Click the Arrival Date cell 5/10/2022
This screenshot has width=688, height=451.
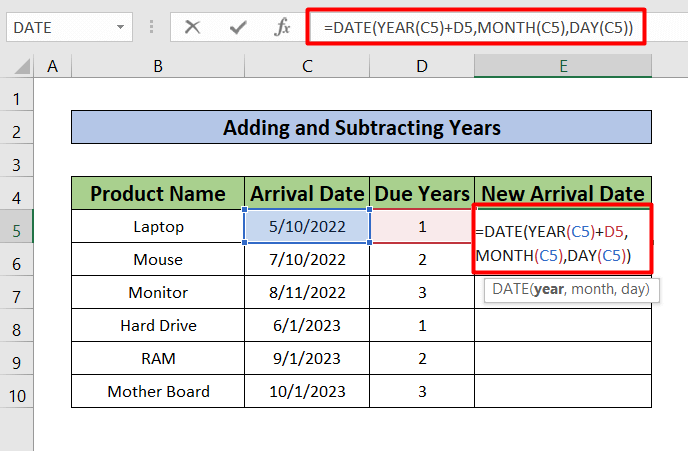pyautogui.click(x=307, y=227)
